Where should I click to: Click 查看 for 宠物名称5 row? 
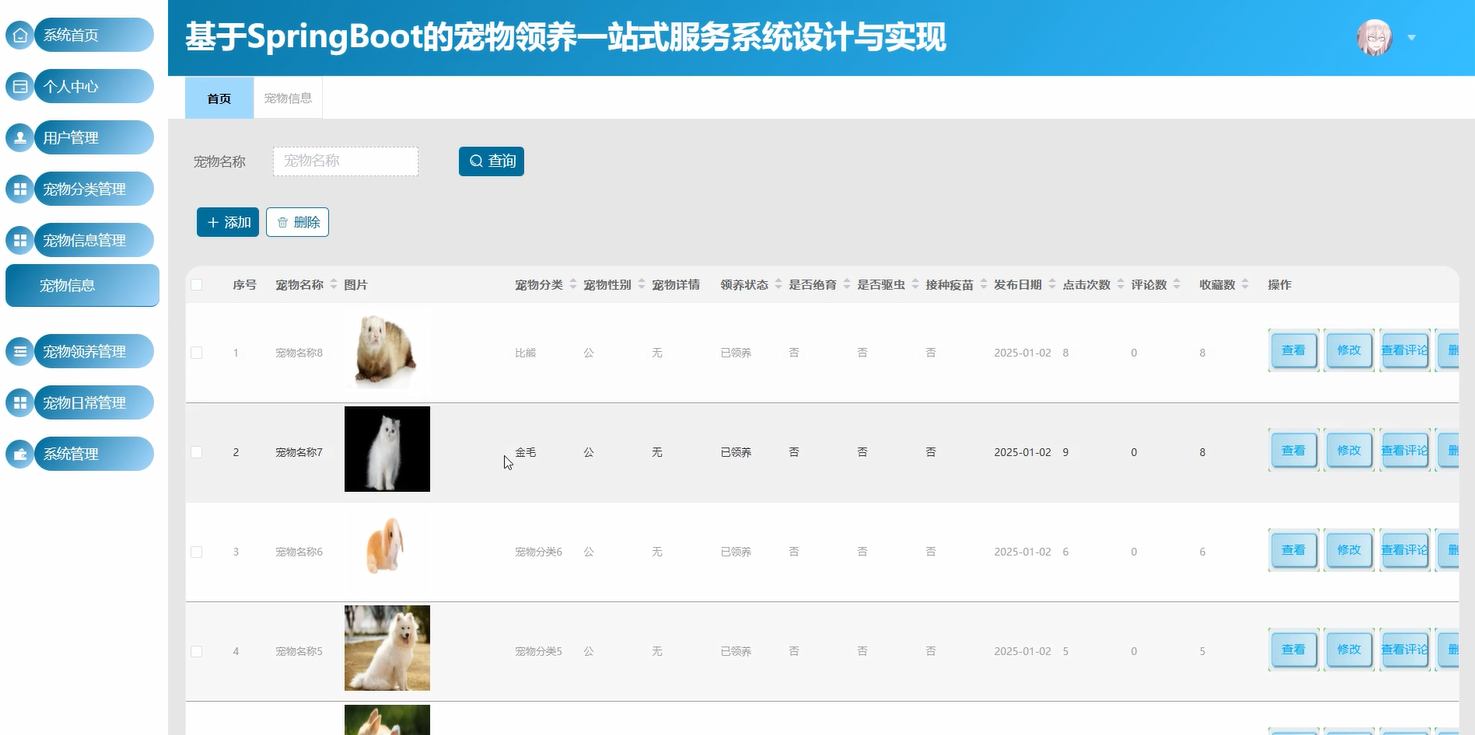coord(1293,649)
